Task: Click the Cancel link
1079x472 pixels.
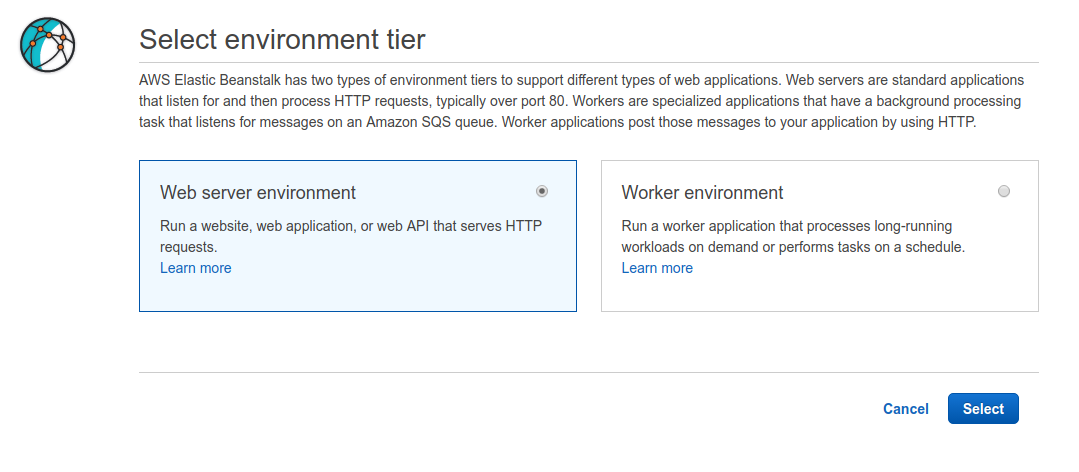Action: [x=906, y=409]
